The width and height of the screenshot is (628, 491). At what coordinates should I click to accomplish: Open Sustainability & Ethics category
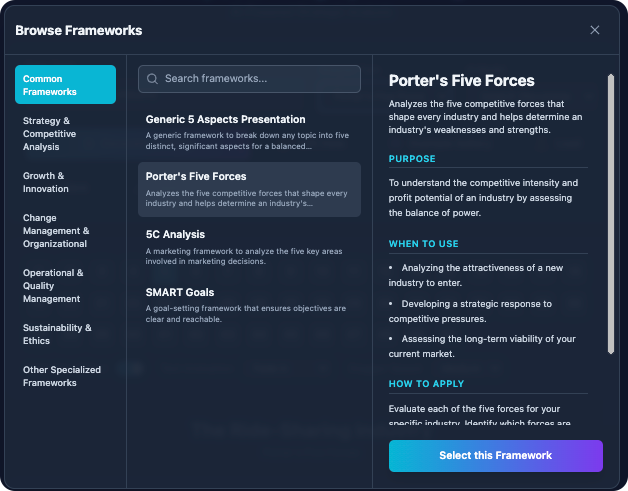pos(65,334)
